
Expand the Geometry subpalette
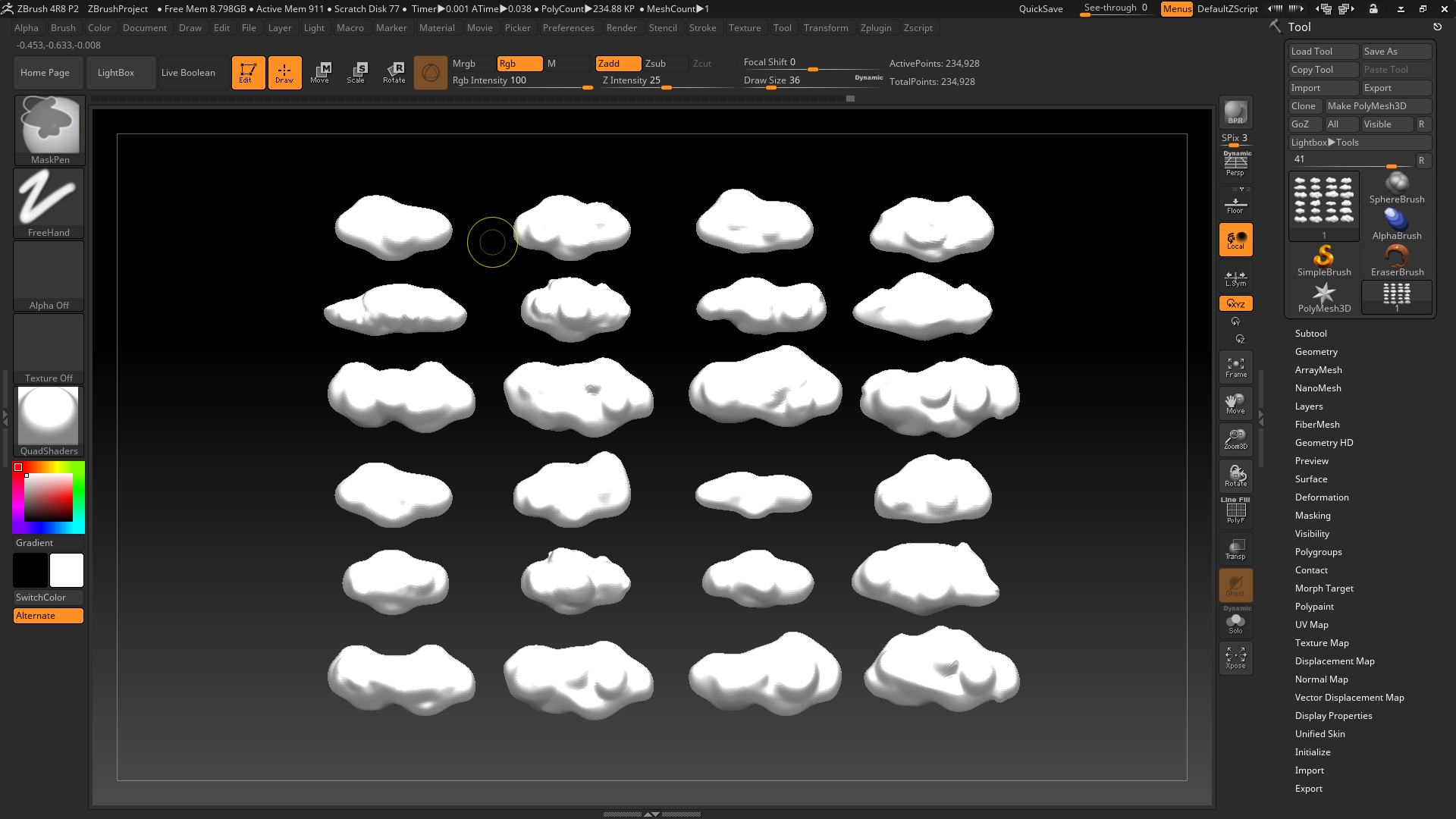(1316, 351)
